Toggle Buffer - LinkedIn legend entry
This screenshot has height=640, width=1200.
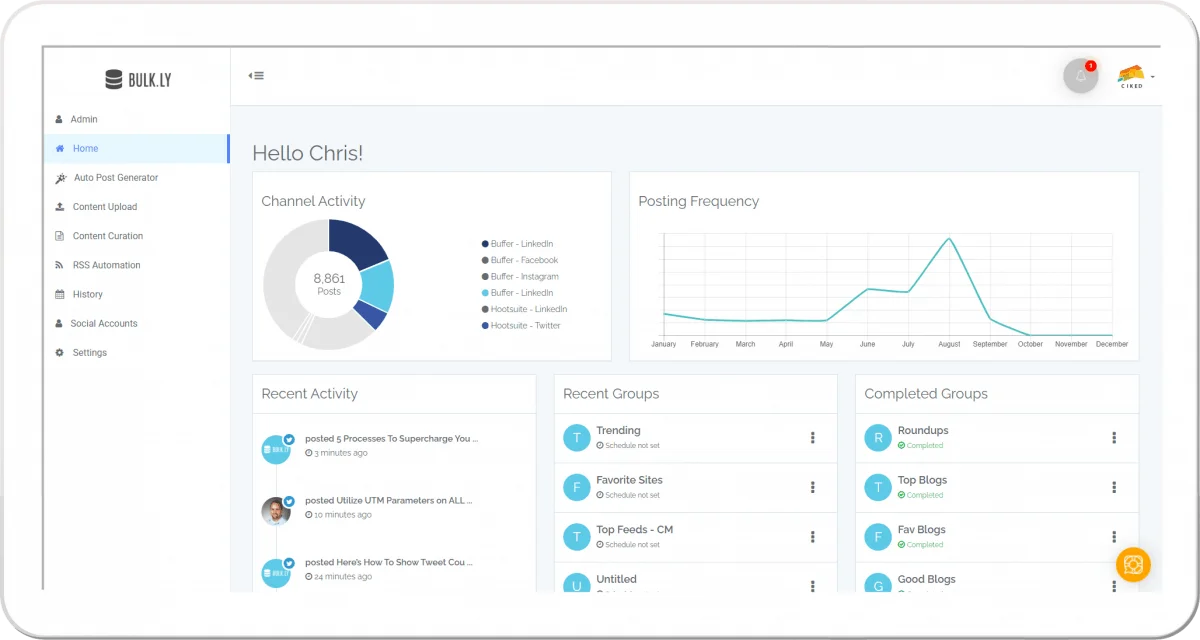coord(521,244)
